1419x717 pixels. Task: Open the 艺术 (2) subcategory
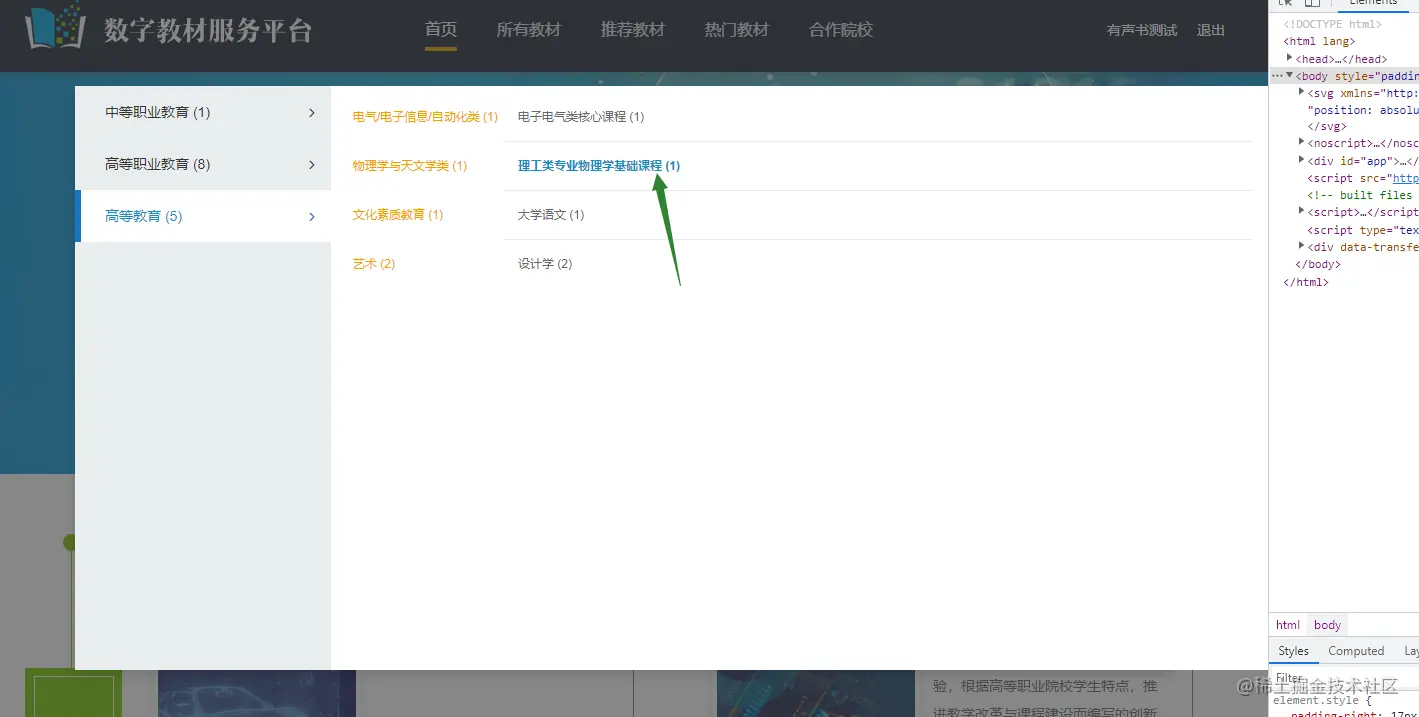pos(374,264)
